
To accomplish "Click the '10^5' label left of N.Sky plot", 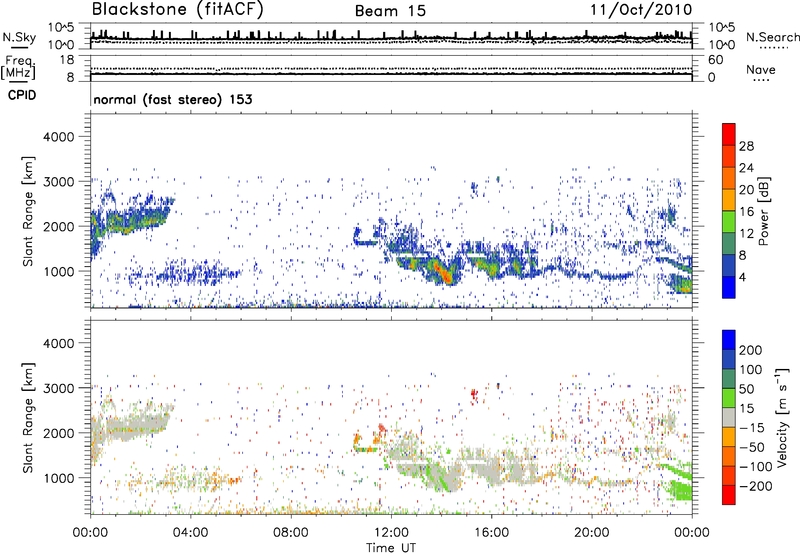I will [x=61, y=28].
